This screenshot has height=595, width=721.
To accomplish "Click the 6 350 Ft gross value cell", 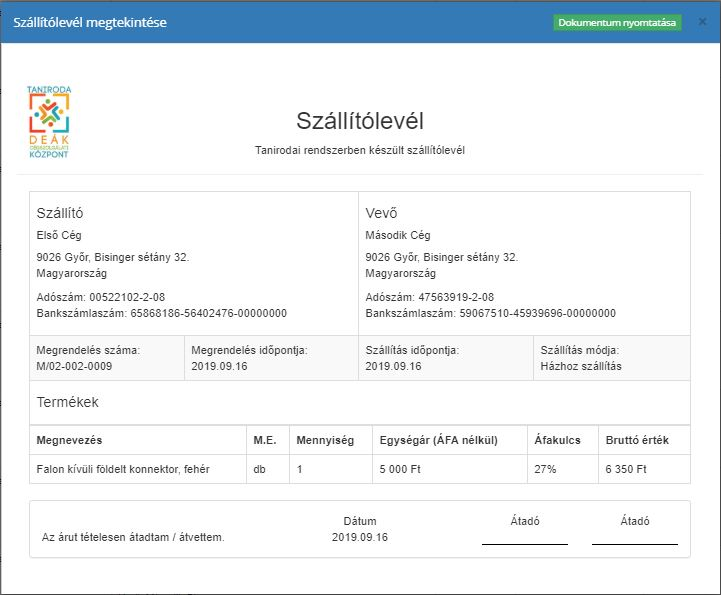I will [626, 469].
